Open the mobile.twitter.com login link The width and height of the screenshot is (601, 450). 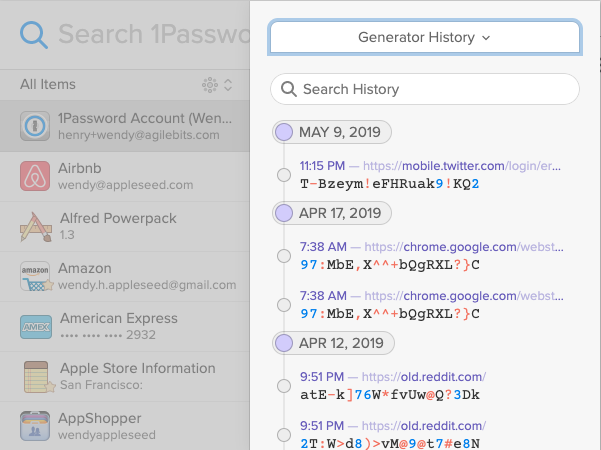[x=461, y=166]
